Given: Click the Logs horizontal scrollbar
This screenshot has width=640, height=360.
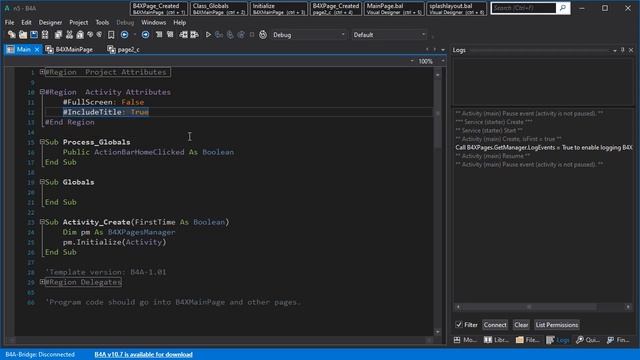Looking at the screenshot, I should [x=543, y=307].
